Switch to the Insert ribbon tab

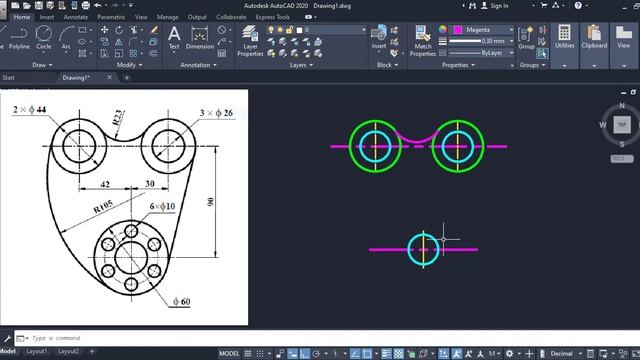[47, 17]
